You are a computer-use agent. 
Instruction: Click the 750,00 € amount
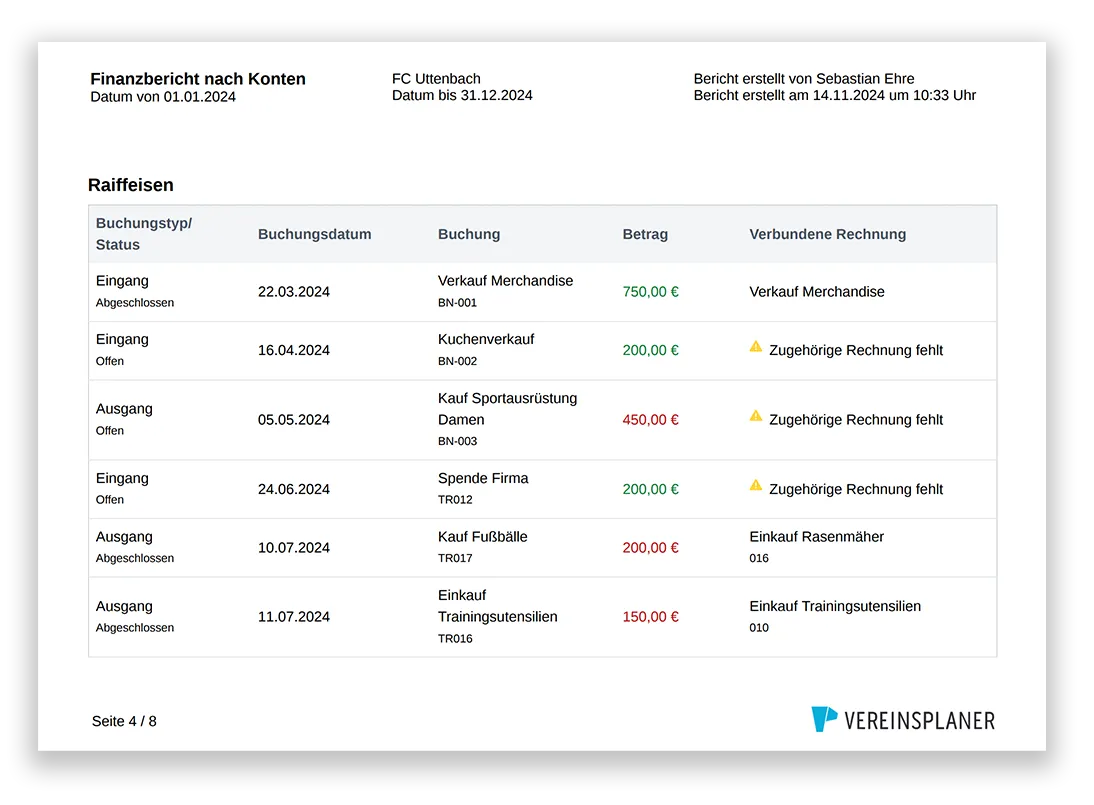point(650,292)
